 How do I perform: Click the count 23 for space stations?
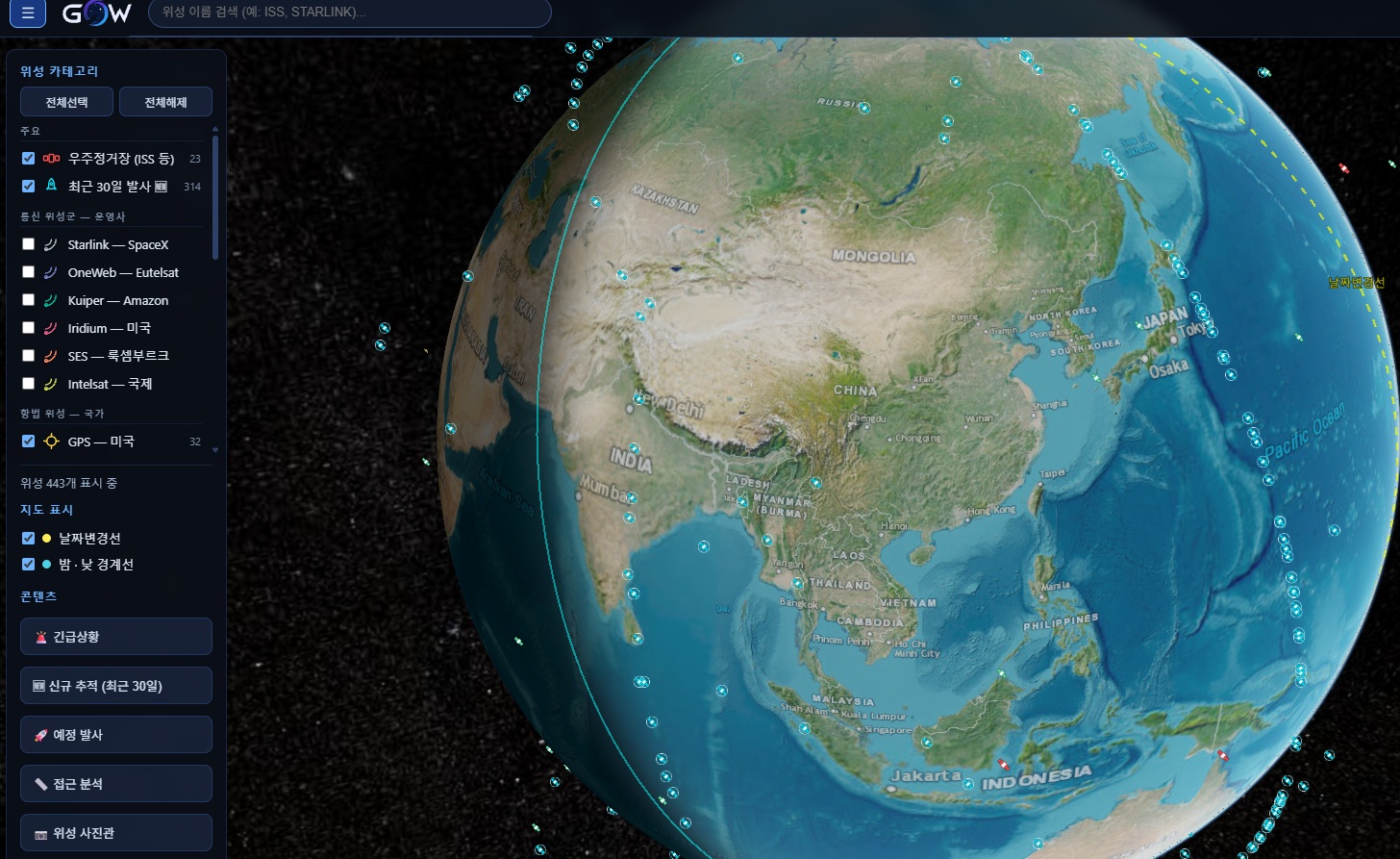[x=195, y=159]
